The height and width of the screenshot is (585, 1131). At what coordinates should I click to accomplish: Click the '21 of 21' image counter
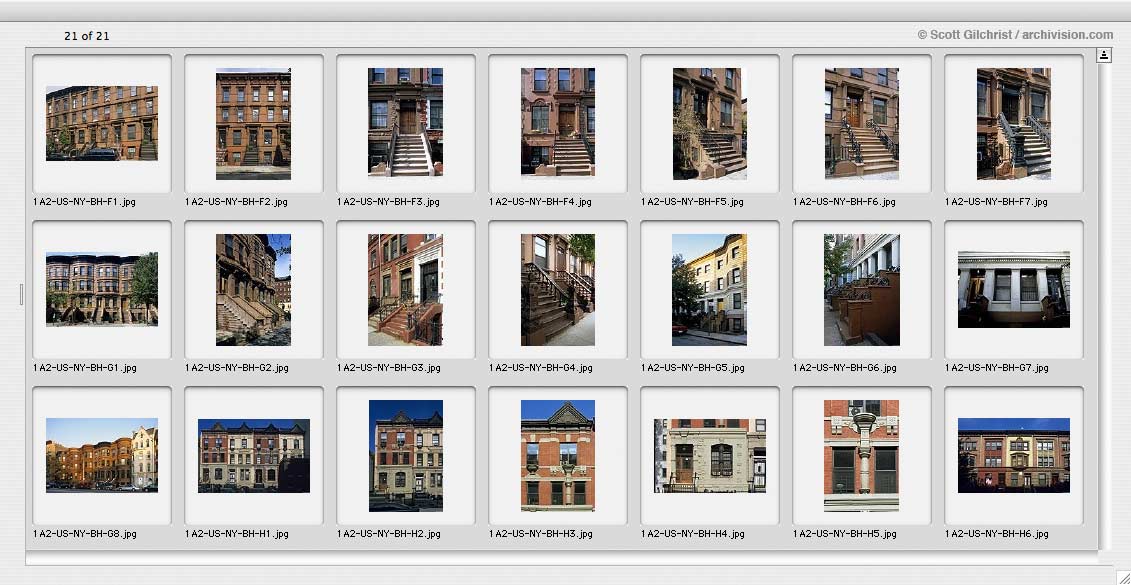[87, 35]
